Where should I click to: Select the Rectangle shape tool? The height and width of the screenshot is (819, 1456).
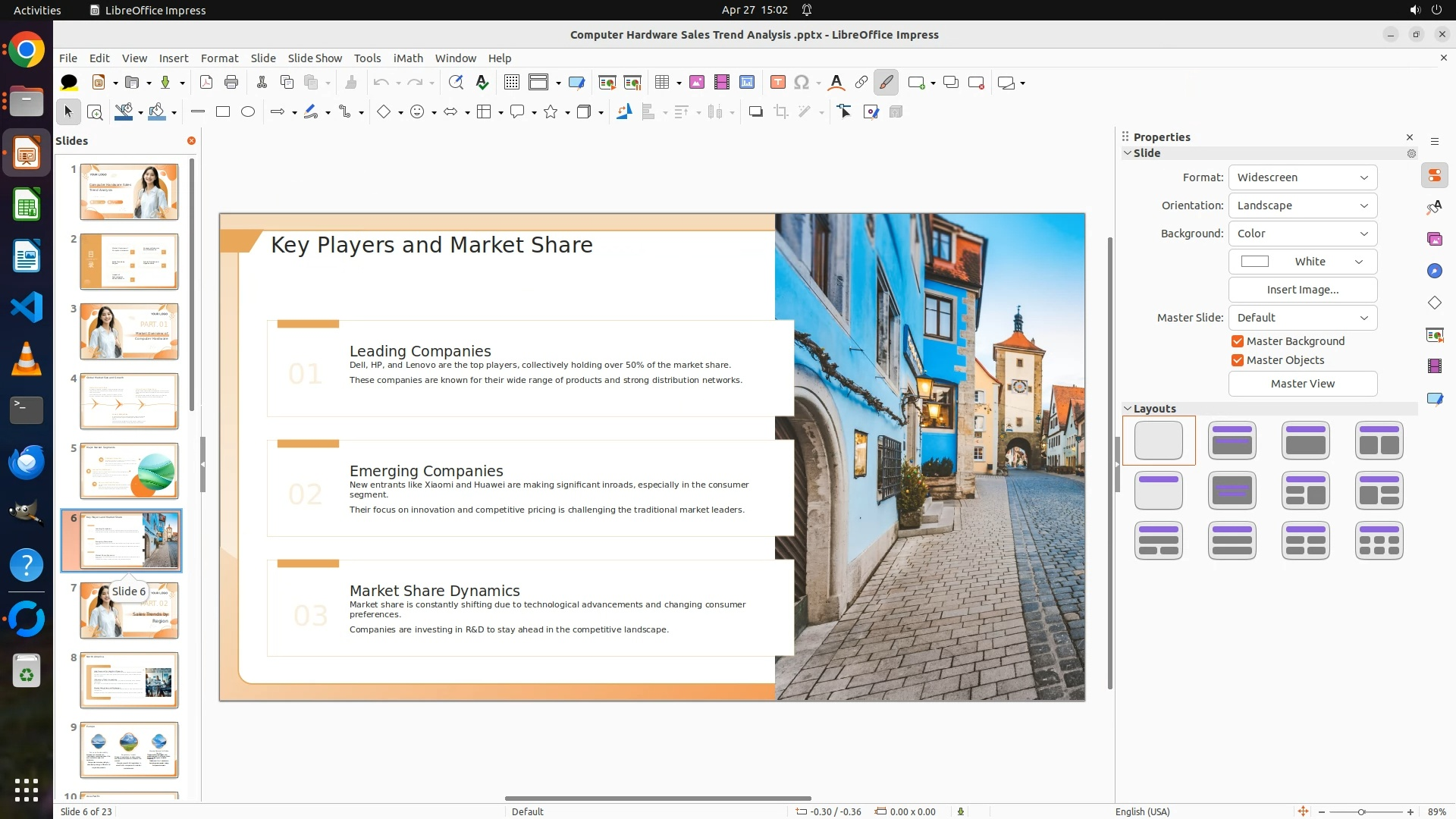[223, 112]
